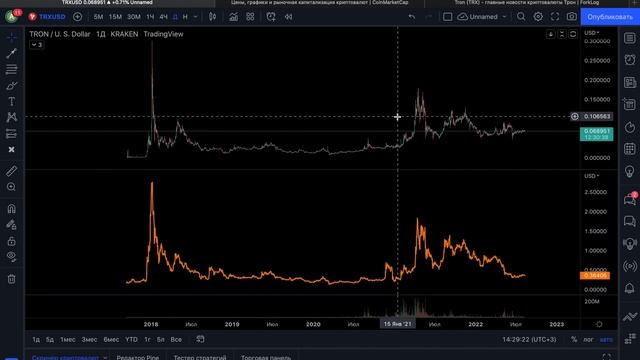640x360 pixels.
Task: Open the Редактор Pine tab
Action: point(138,357)
